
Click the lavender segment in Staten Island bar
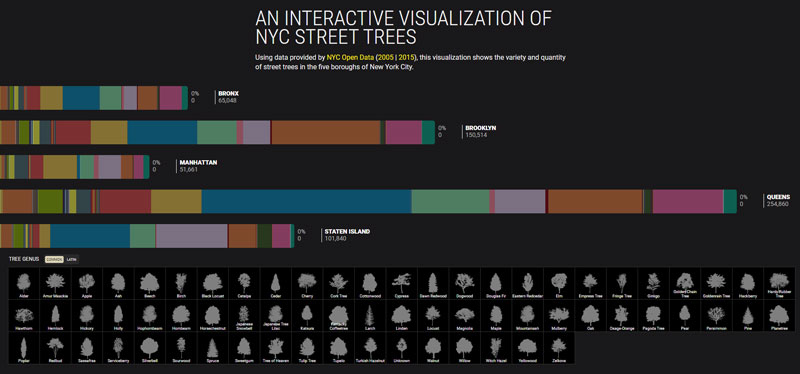[191, 236]
